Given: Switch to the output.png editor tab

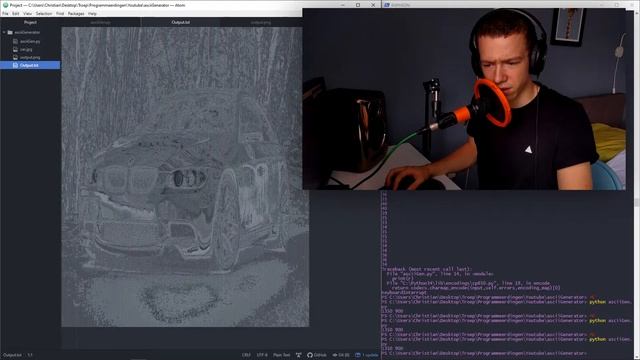Looking at the screenshot, I should tap(261, 22).
